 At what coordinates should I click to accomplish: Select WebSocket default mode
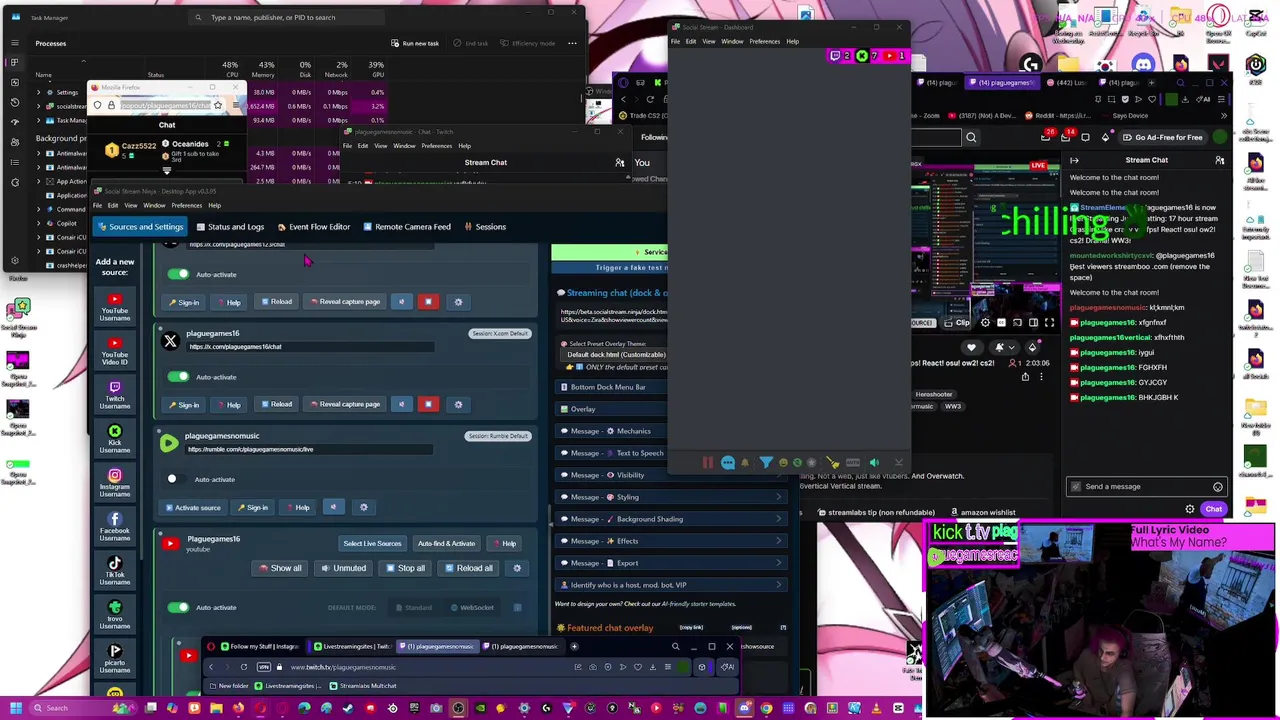pos(472,607)
